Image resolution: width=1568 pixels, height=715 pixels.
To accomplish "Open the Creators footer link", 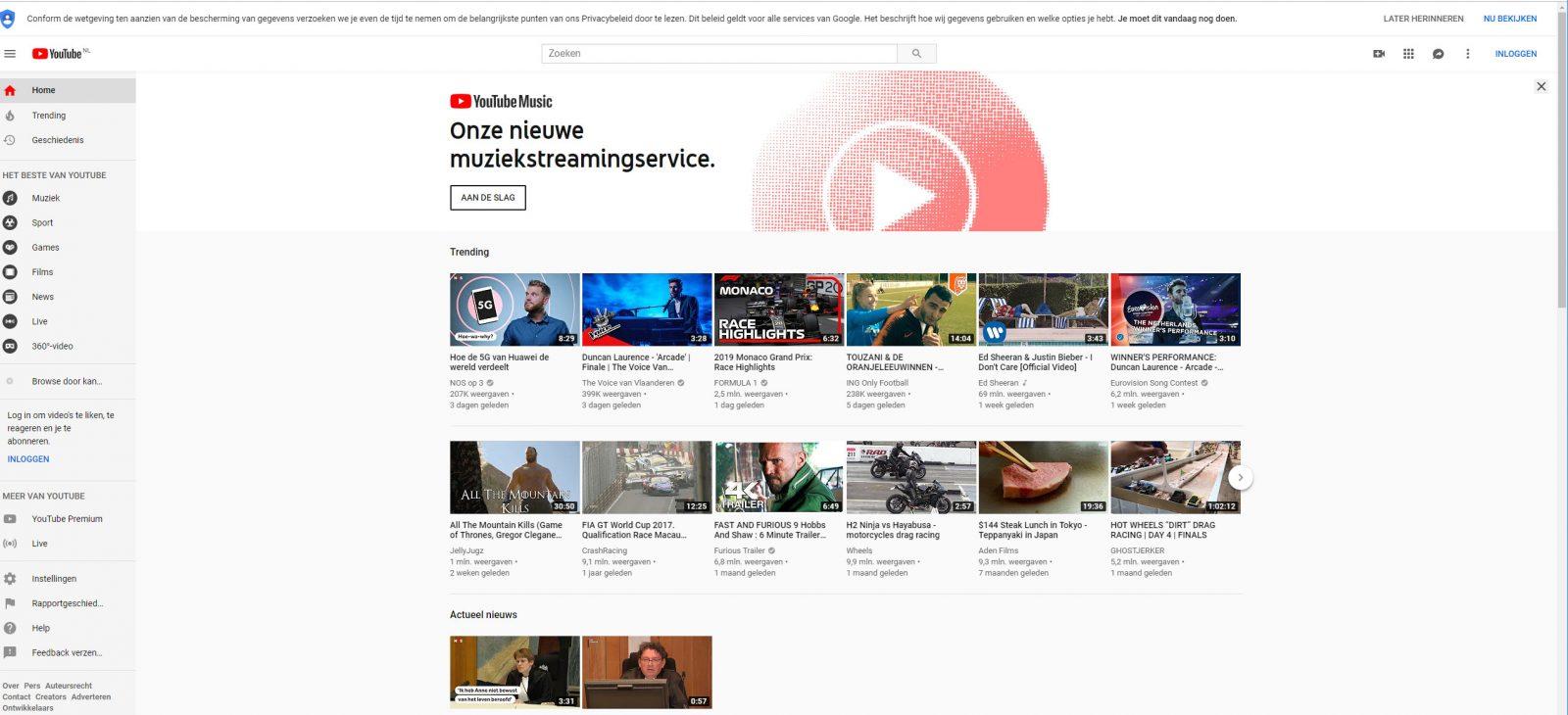I will pyautogui.click(x=51, y=697).
